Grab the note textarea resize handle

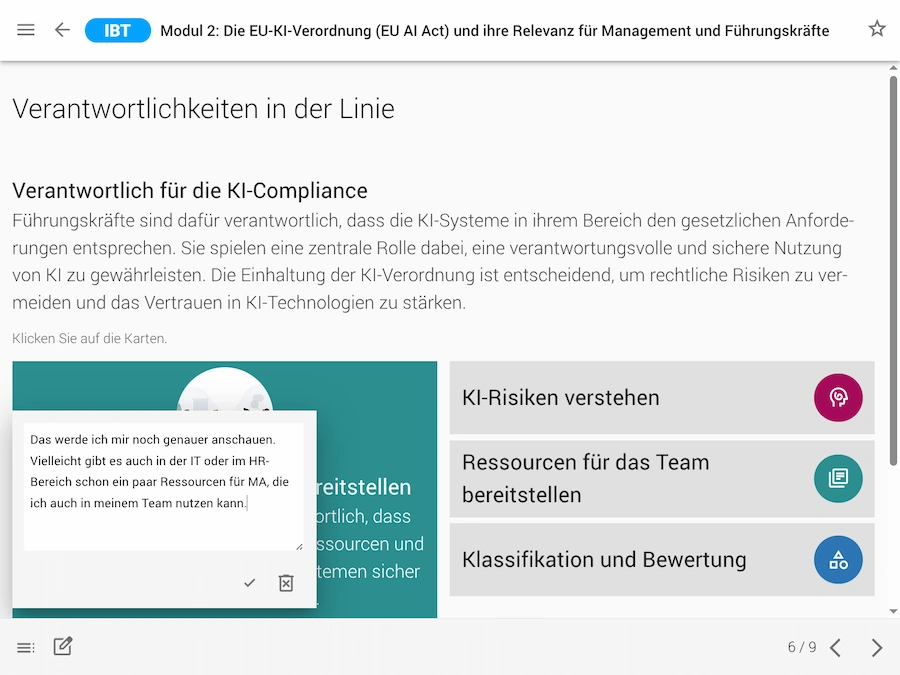(299, 546)
